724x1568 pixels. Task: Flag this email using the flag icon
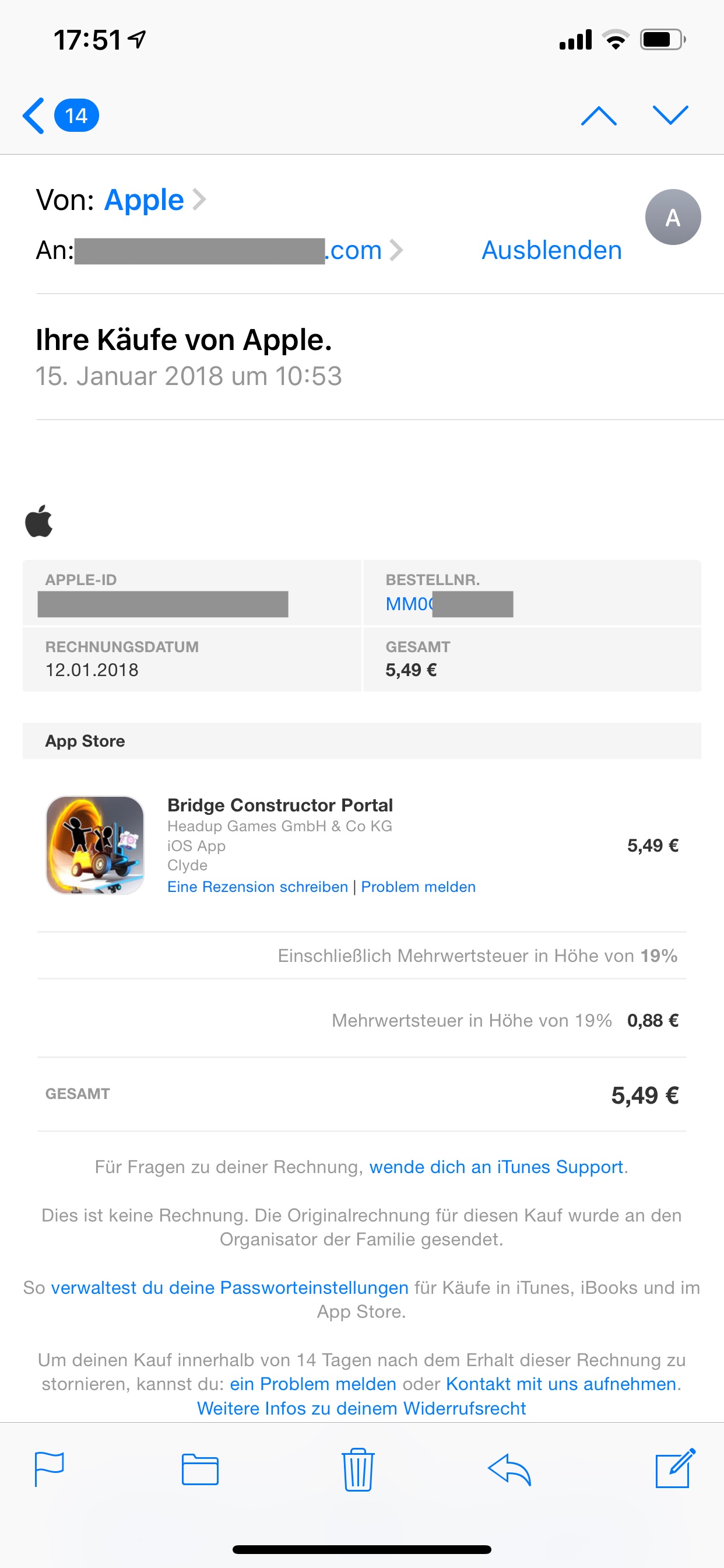point(50,1469)
